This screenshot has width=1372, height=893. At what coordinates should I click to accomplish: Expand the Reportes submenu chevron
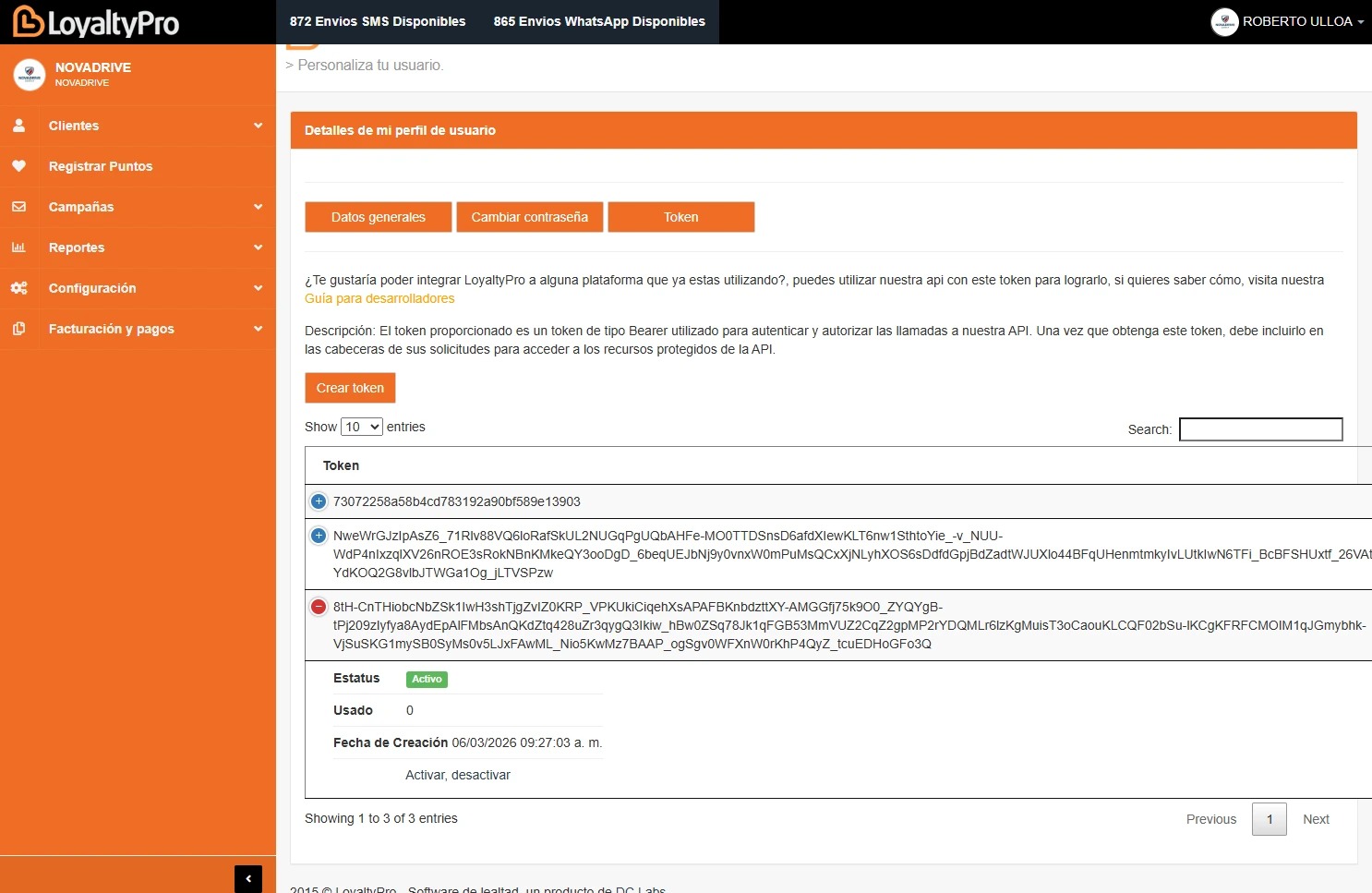[x=259, y=247]
